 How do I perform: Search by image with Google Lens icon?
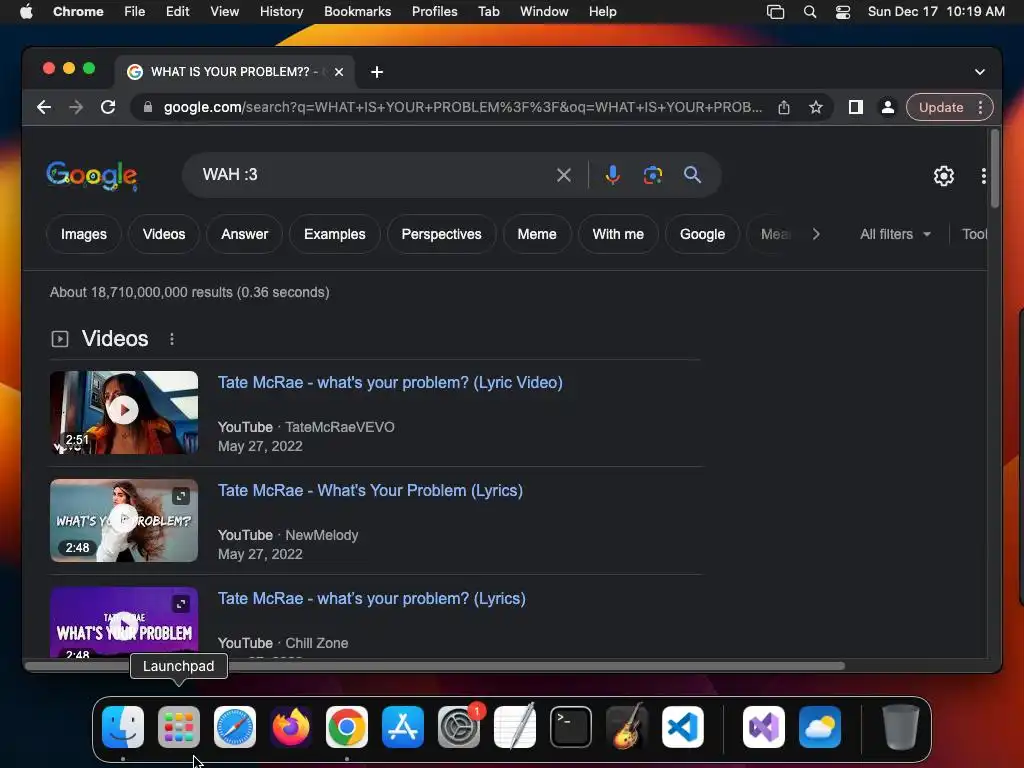coord(652,175)
